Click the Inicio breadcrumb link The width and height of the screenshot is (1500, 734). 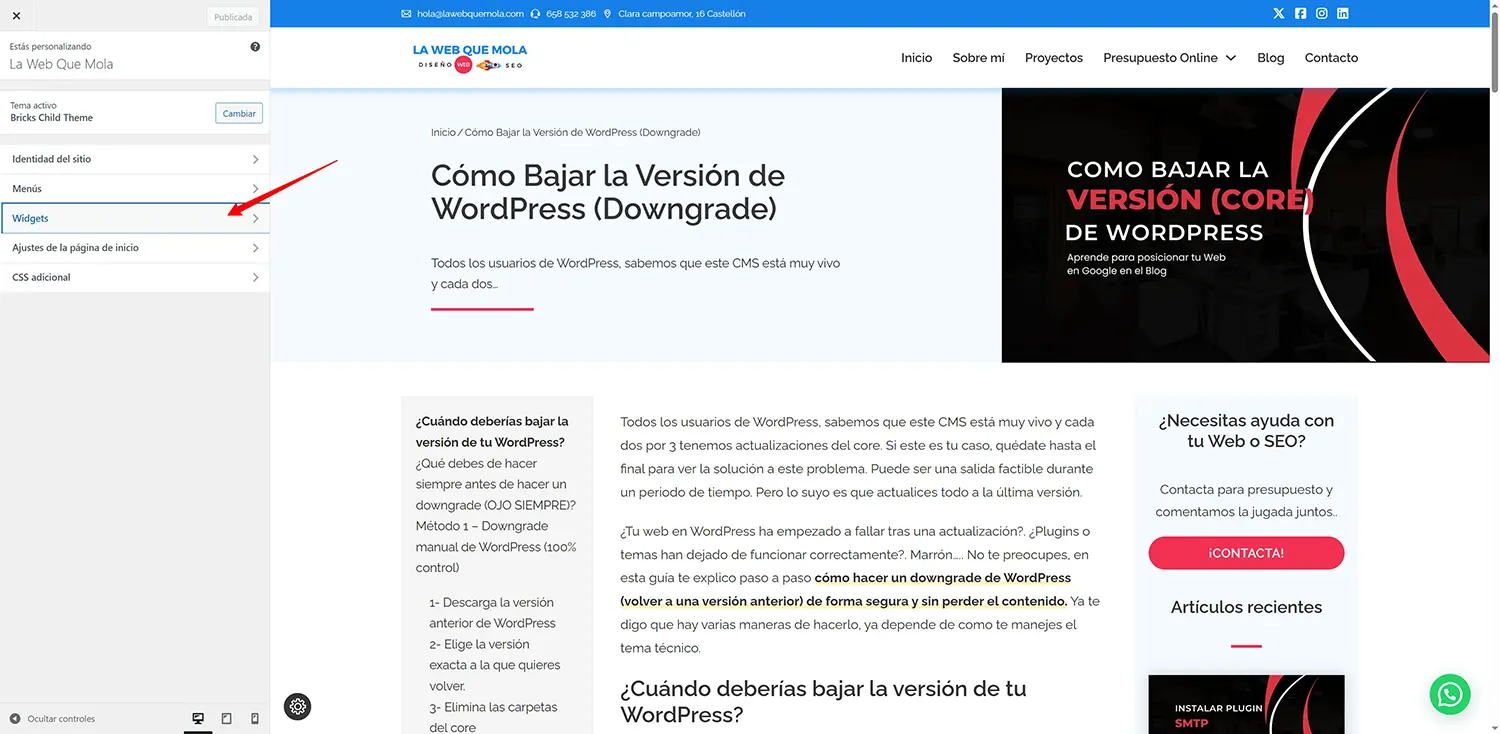(443, 132)
